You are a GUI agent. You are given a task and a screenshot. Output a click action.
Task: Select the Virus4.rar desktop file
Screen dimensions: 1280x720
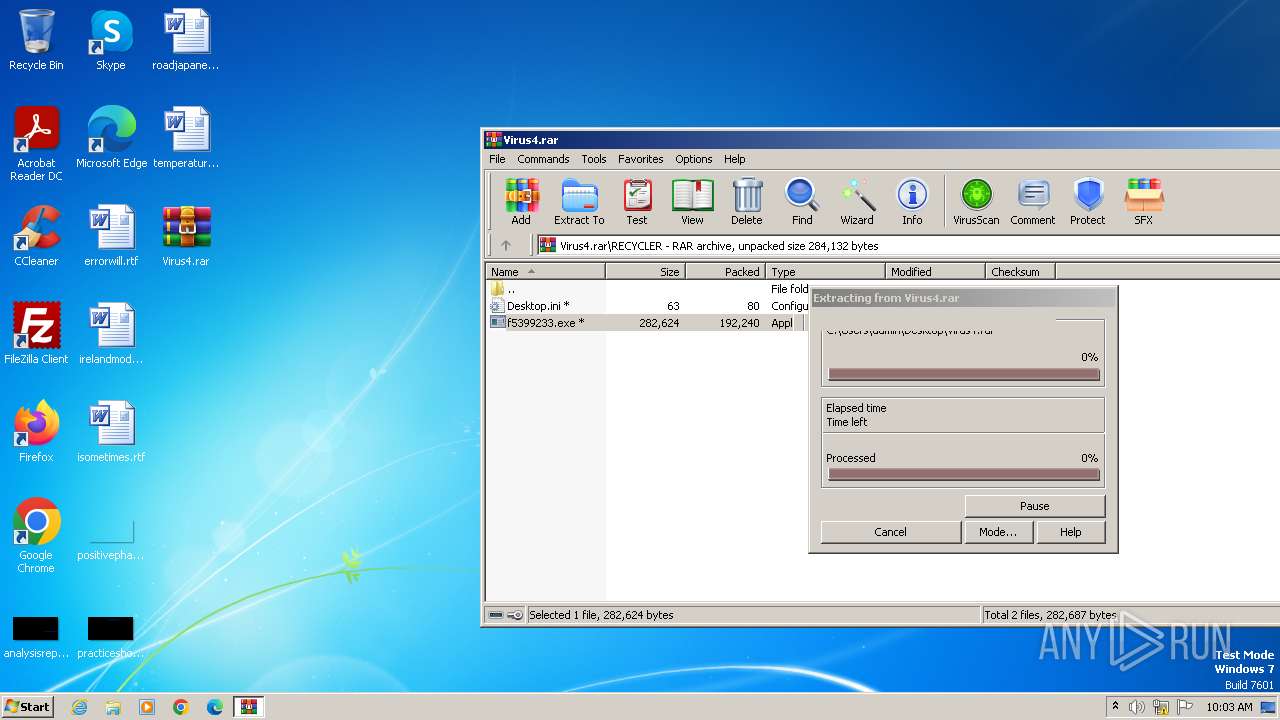pyautogui.click(x=186, y=236)
